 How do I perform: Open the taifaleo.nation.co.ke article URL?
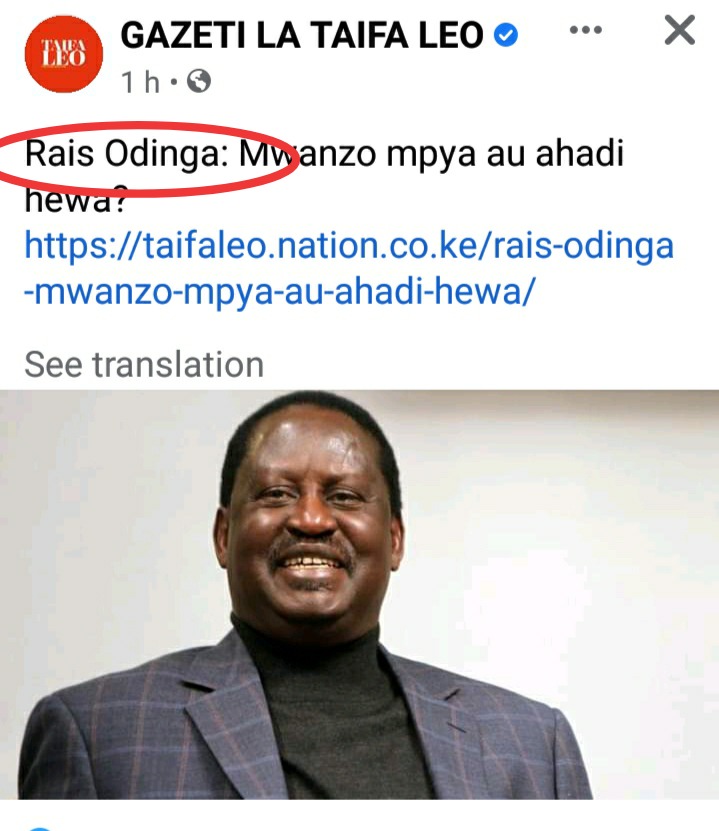tap(349, 246)
